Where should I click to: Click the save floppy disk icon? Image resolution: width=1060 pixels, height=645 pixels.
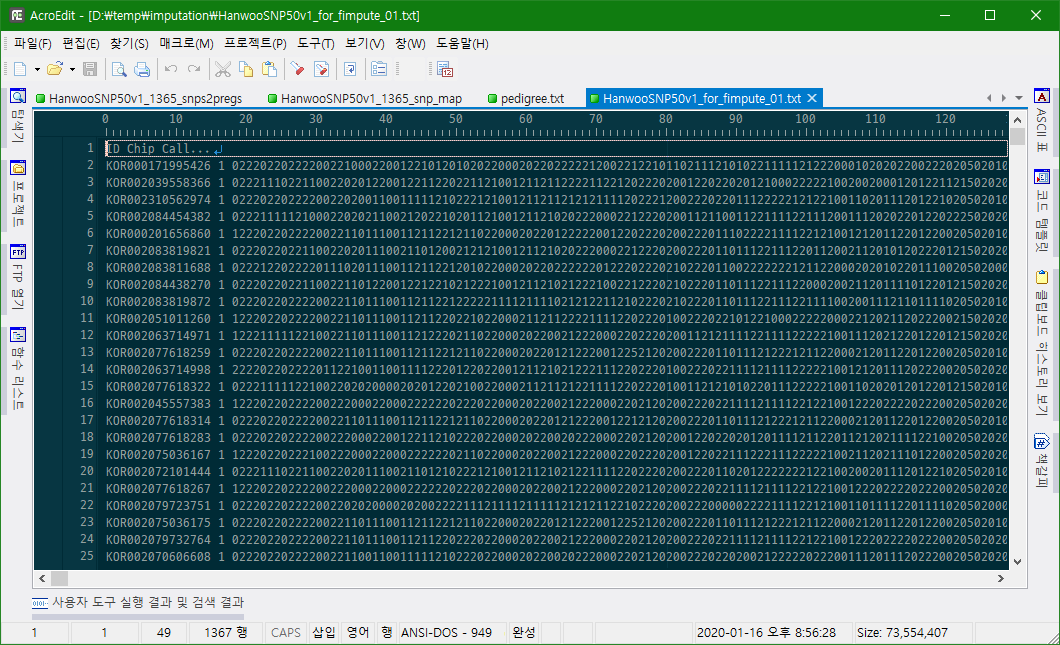click(x=90, y=69)
